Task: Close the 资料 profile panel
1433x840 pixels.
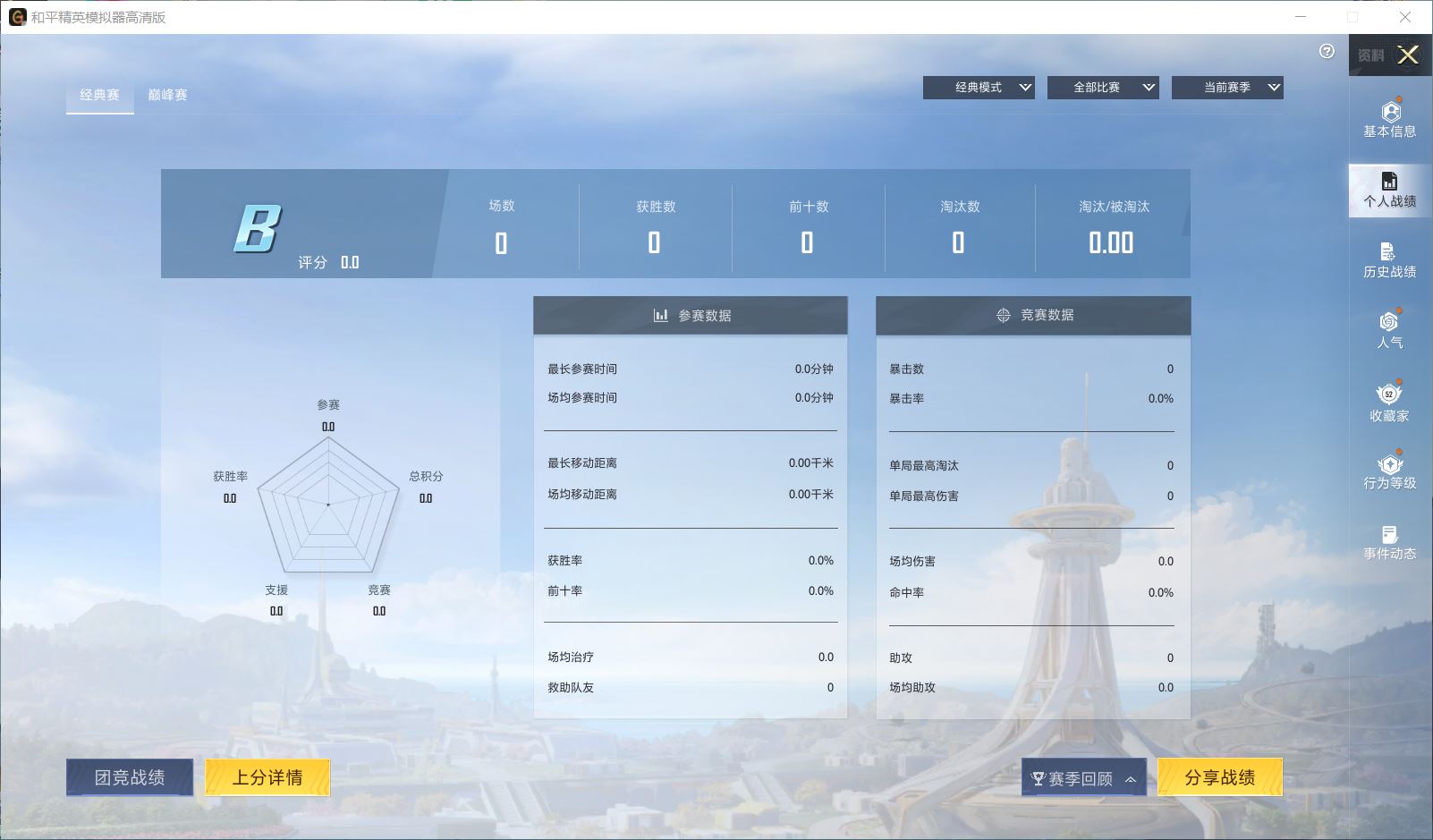Action: pos(1407,55)
